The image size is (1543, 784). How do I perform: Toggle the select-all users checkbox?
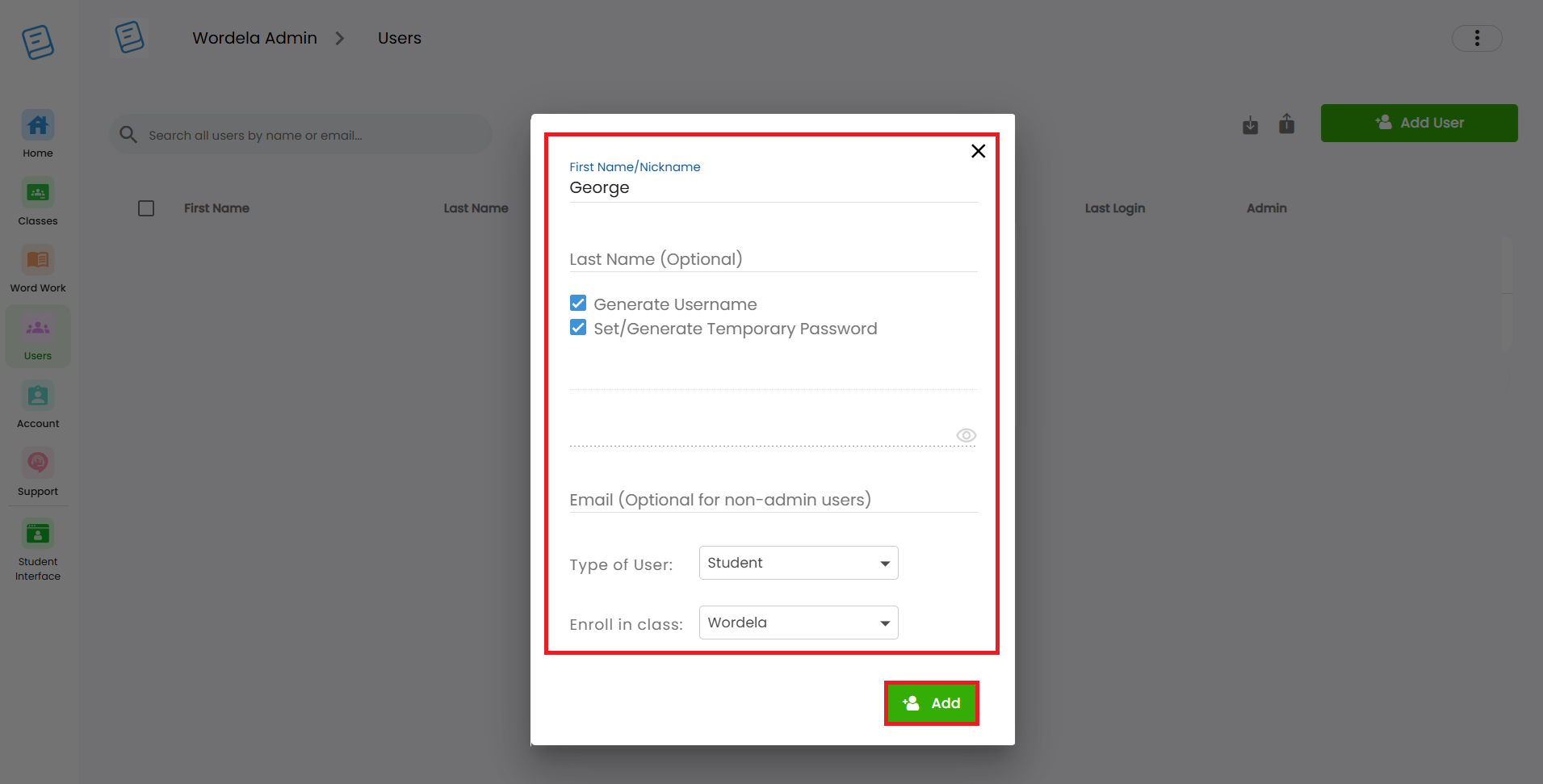146,208
